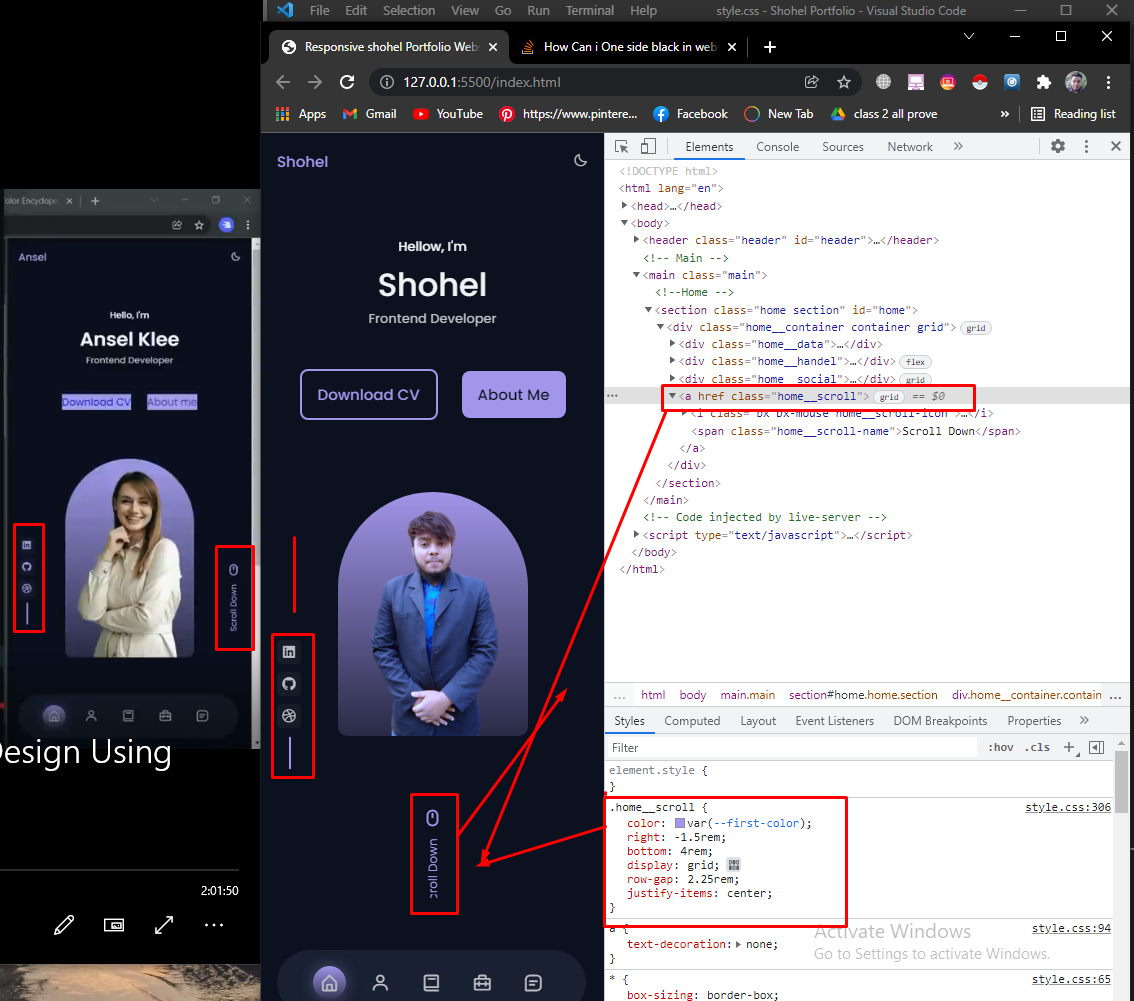Click the home nav icon in bottom bar

click(329, 983)
